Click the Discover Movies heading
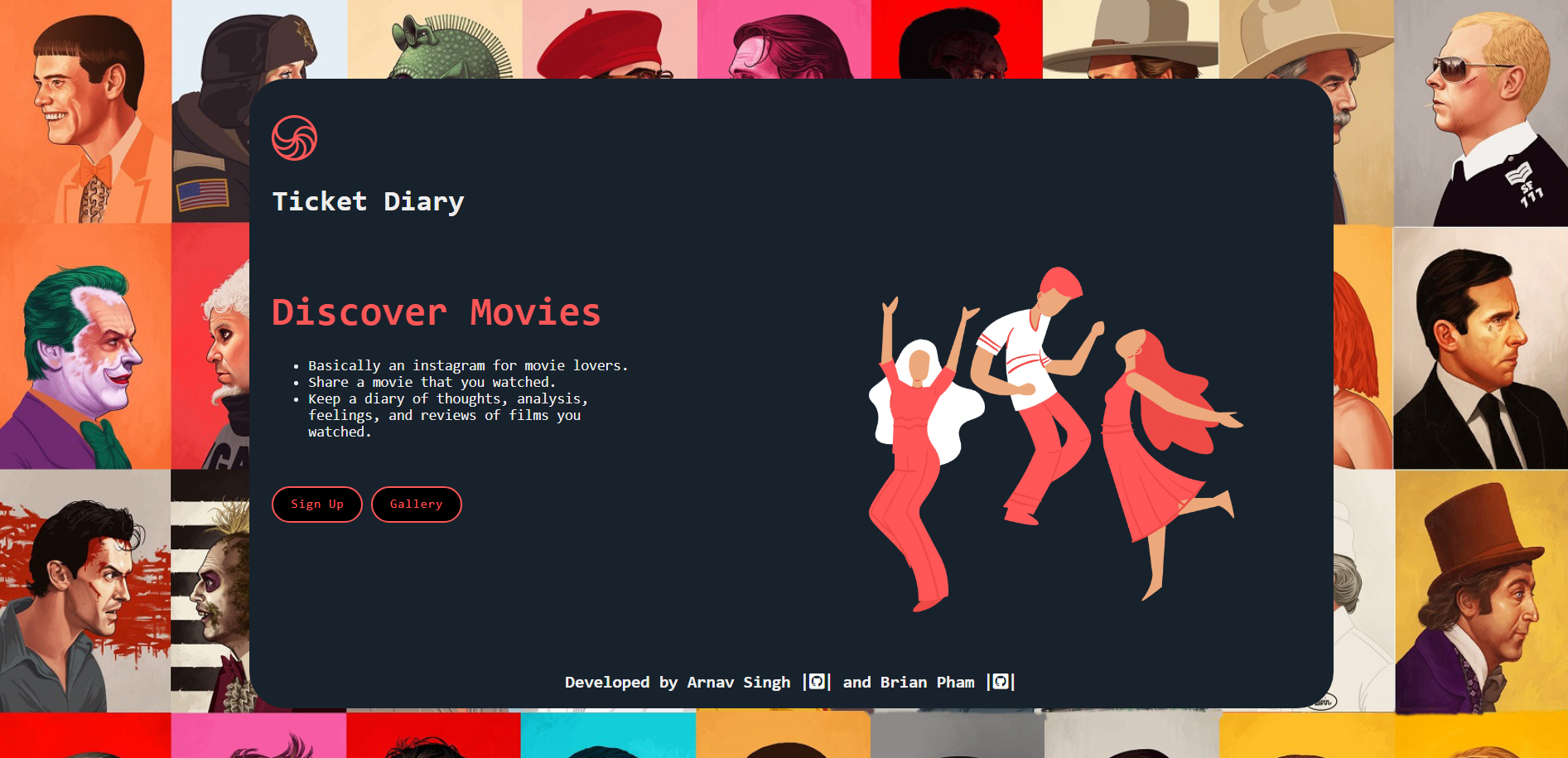The image size is (1568, 758). coord(437,313)
